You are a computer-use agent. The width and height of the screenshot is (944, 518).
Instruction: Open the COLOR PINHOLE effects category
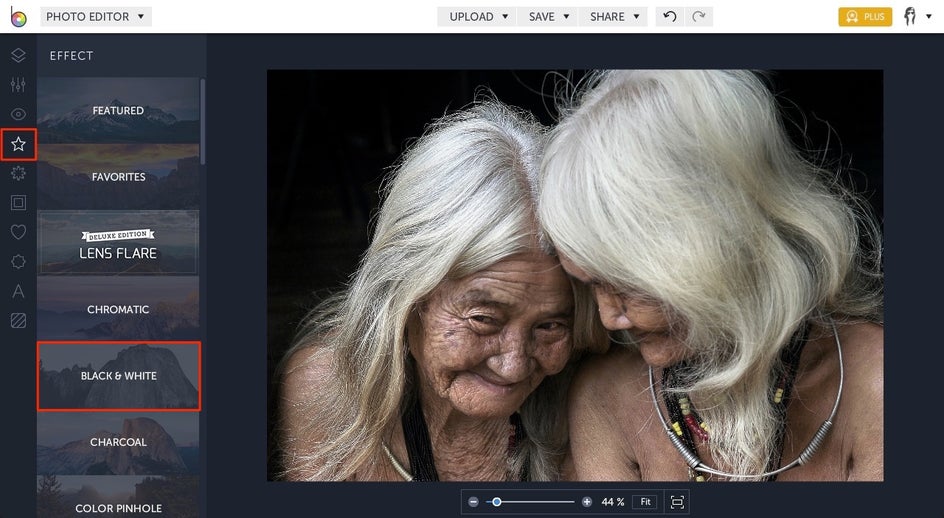point(118,499)
